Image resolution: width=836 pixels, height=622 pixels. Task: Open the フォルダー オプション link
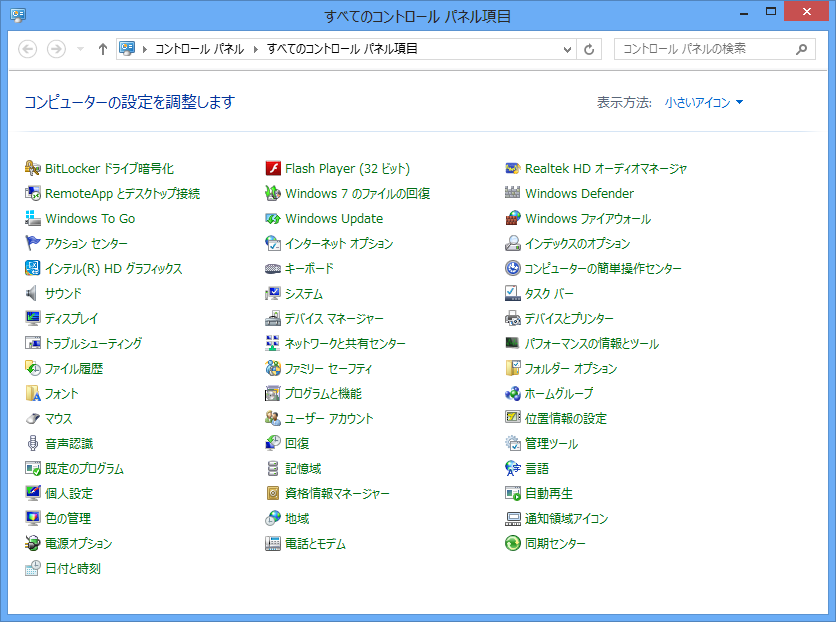click(572, 368)
